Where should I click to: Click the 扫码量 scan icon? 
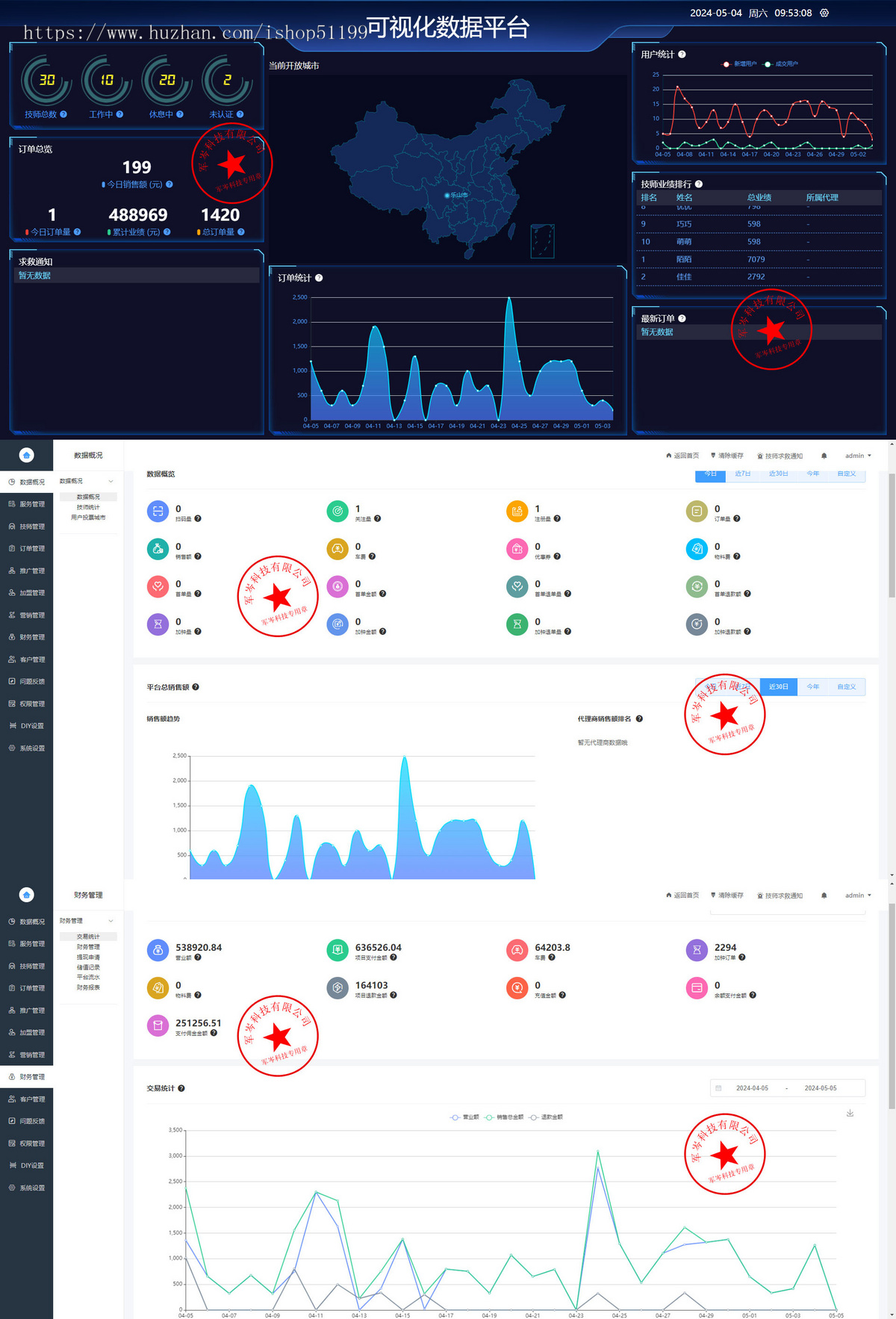[x=158, y=512]
